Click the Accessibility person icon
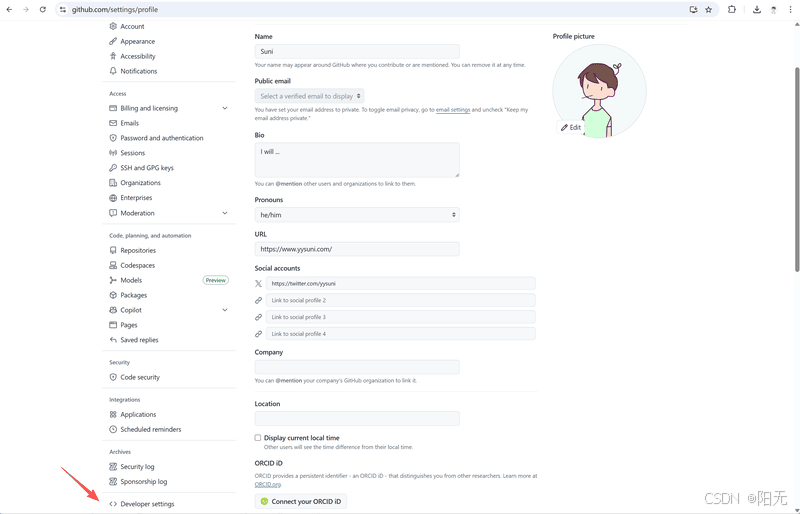800x514 pixels. 113,56
